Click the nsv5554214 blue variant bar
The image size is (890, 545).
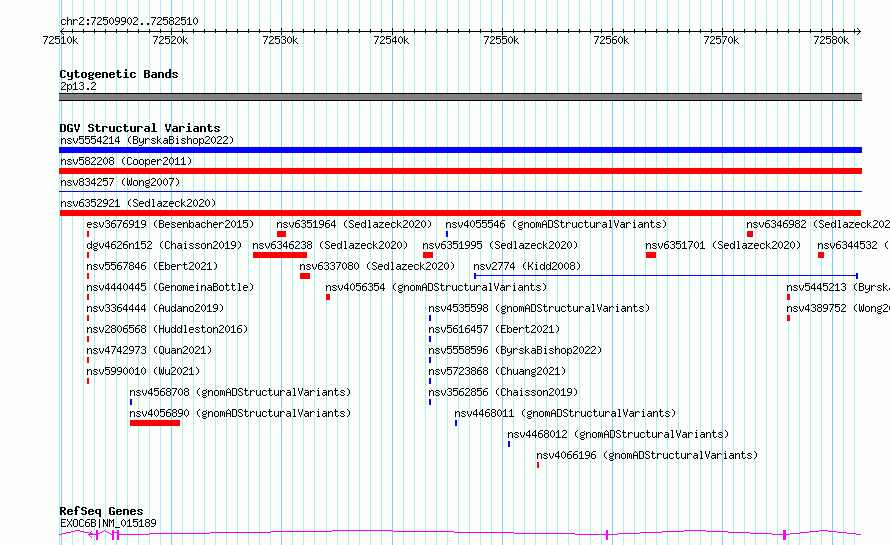(460, 150)
